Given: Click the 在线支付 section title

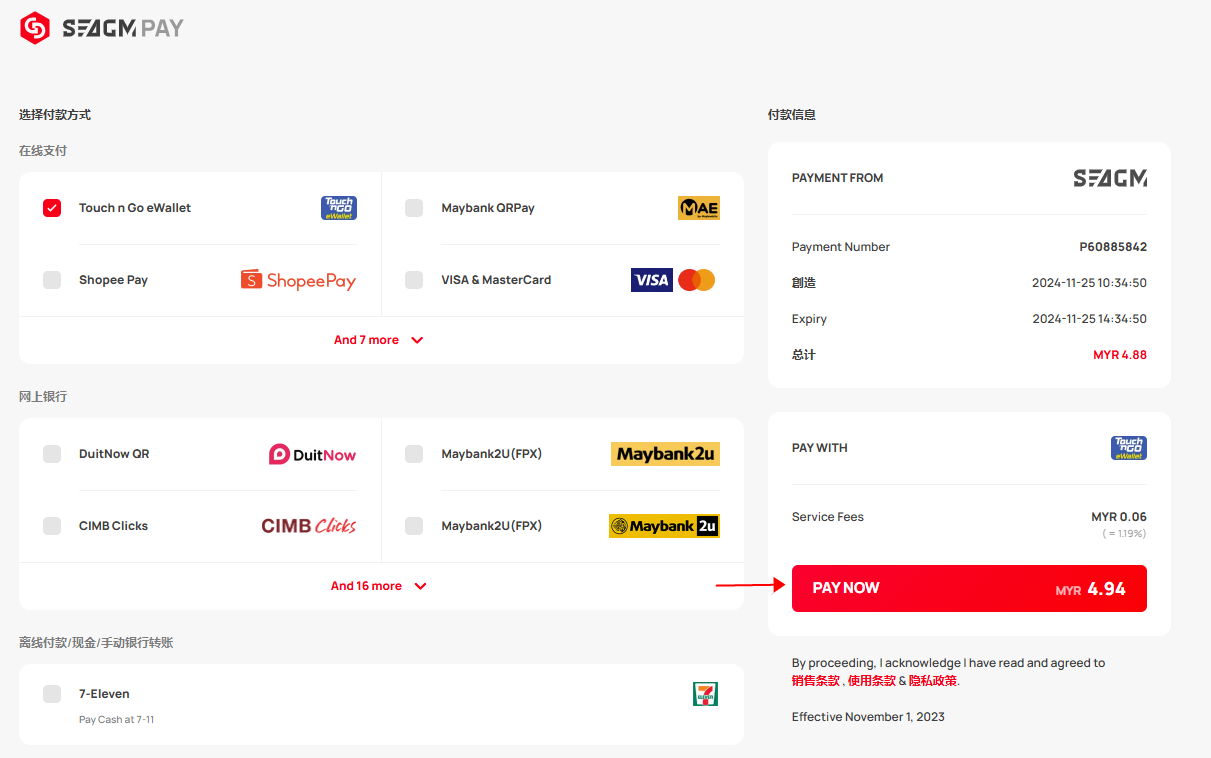Looking at the screenshot, I should point(43,151).
